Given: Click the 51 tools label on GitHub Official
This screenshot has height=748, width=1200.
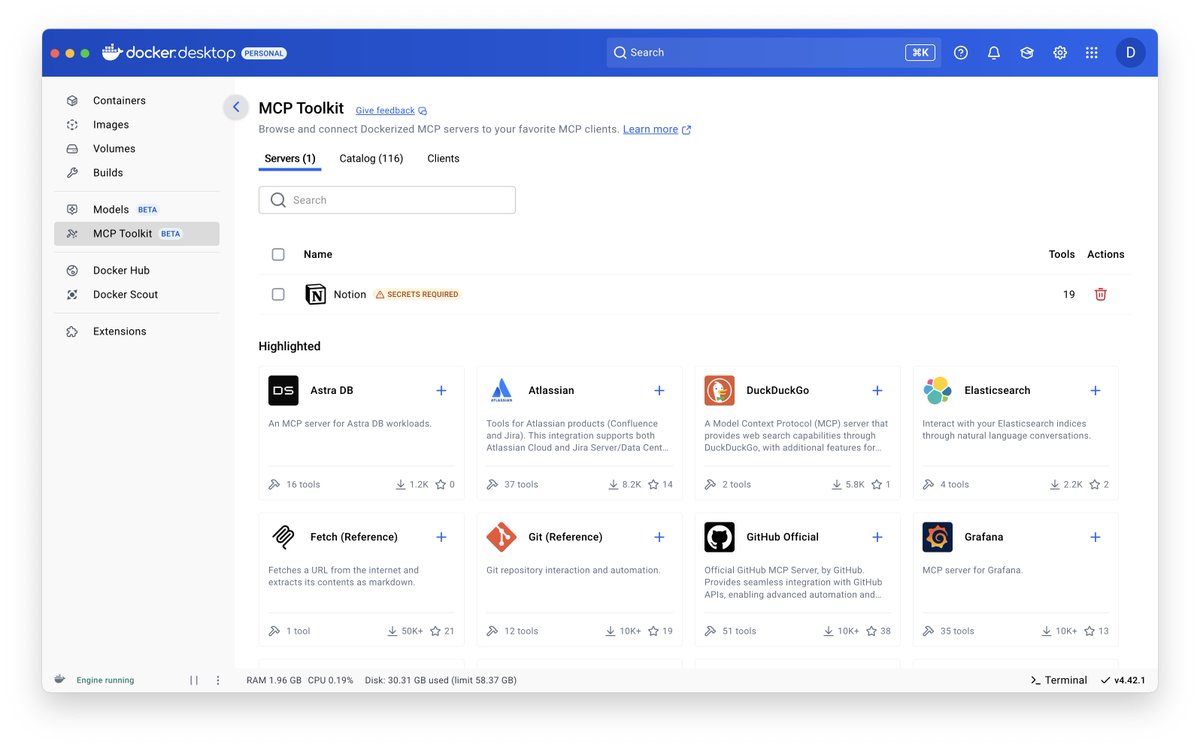Looking at the screenshot, I should [739, 631].
